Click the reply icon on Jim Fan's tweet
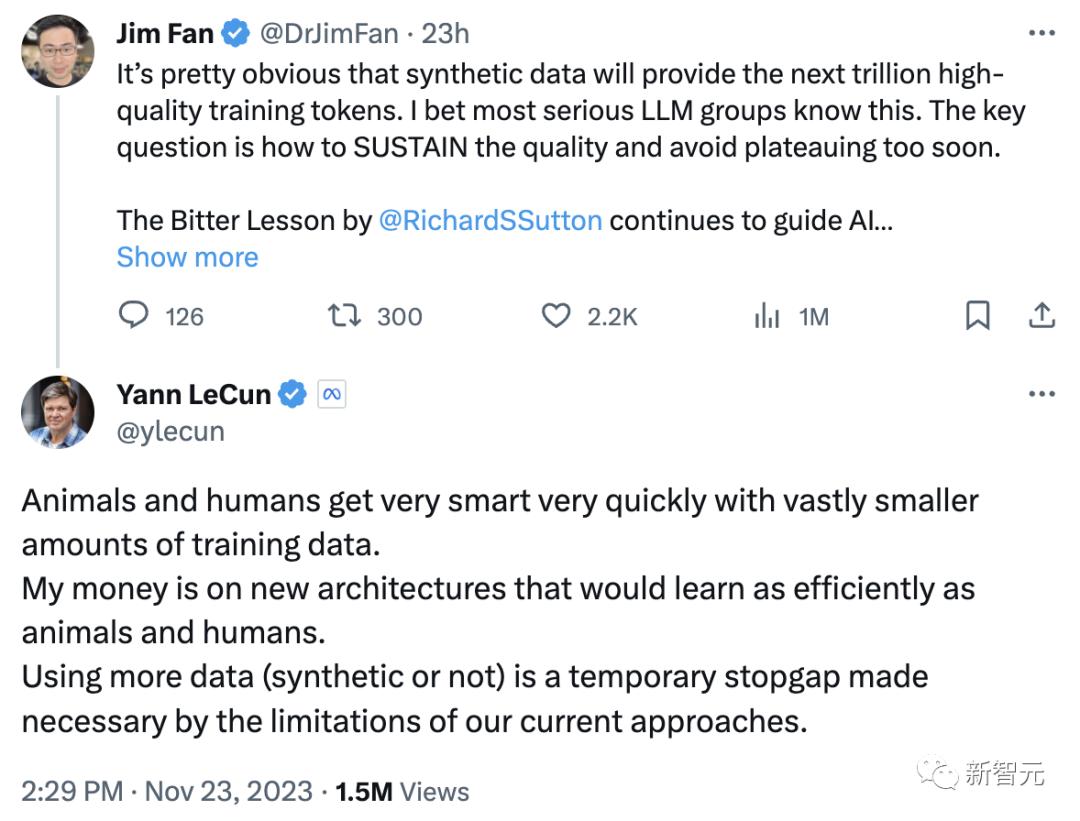Viewport: 1080px width, 821px height. [133, 317]
